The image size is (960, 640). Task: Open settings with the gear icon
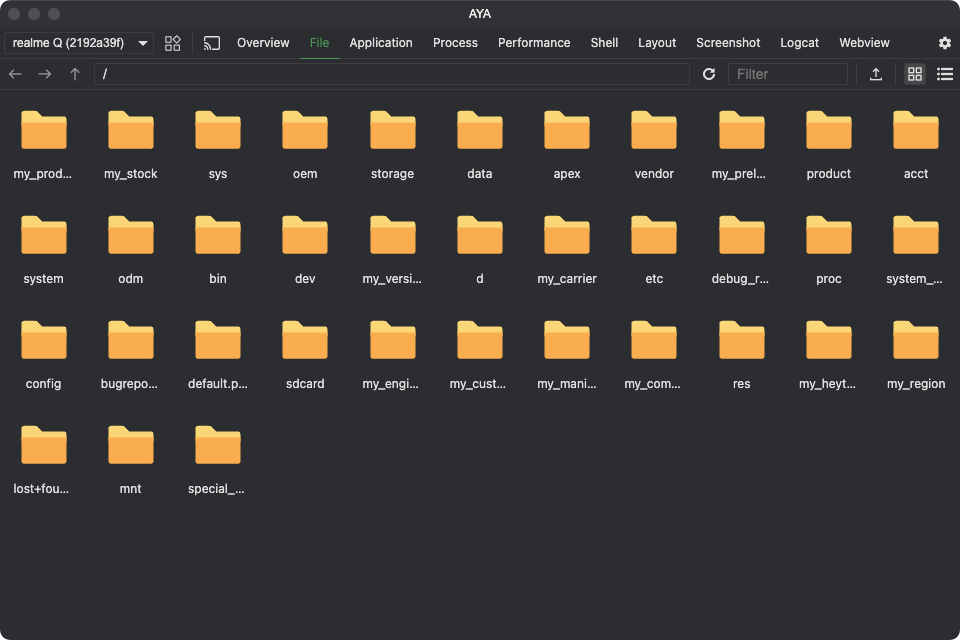coord(945,43)
